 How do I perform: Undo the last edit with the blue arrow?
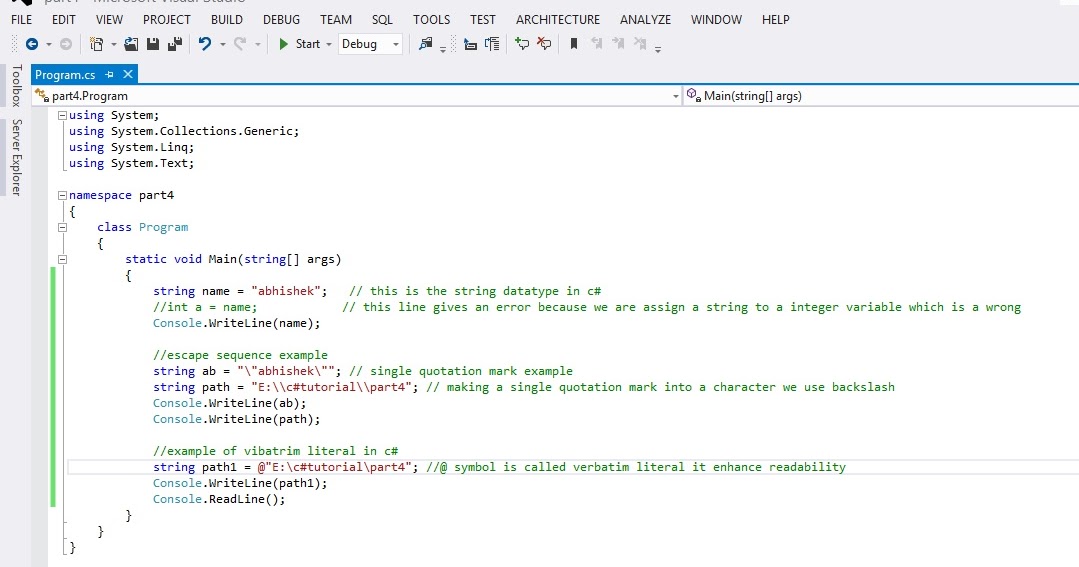point(204,44)
